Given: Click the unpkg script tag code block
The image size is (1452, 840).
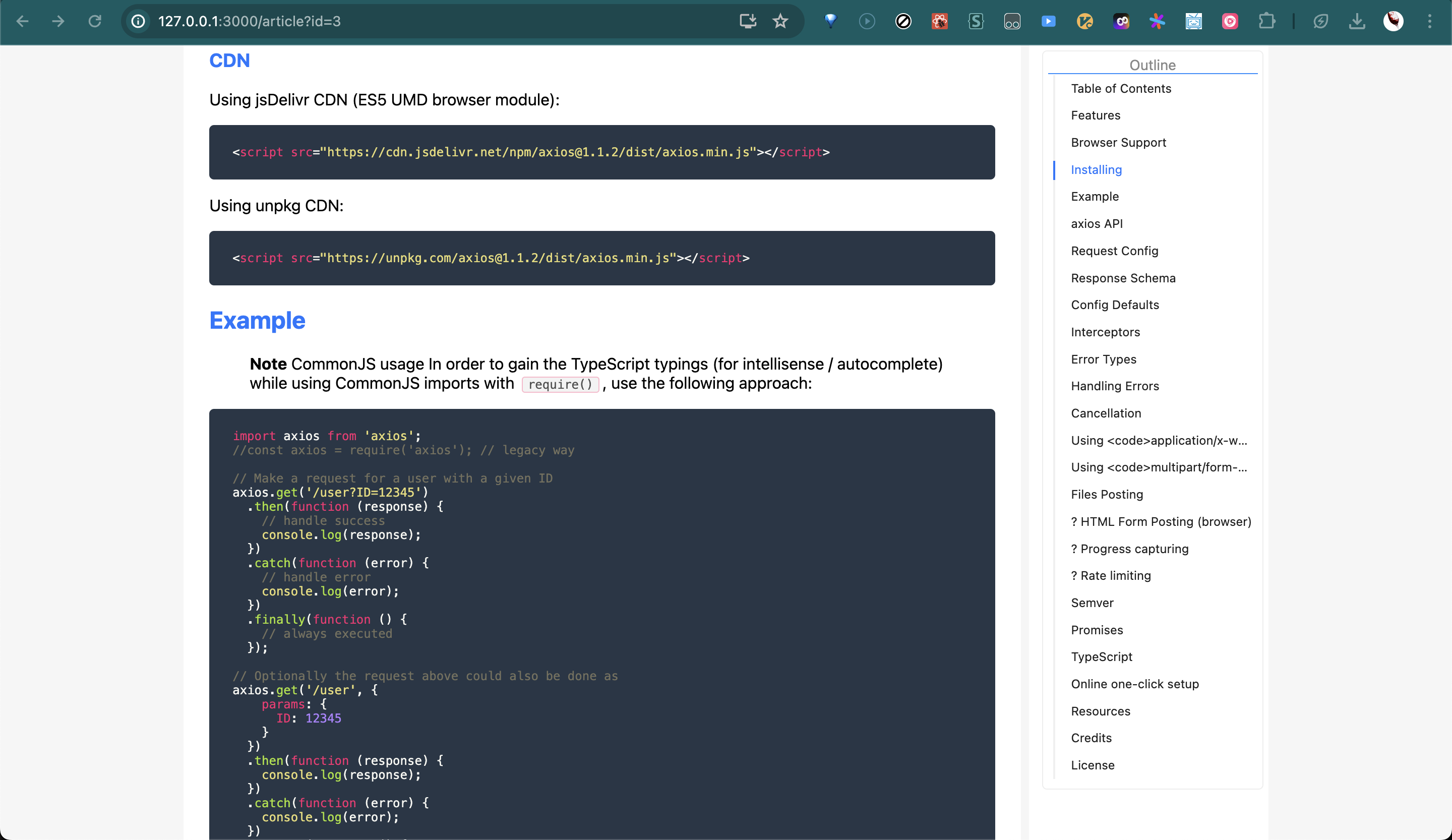Looking at the screenshot, I should pos(601,258).
